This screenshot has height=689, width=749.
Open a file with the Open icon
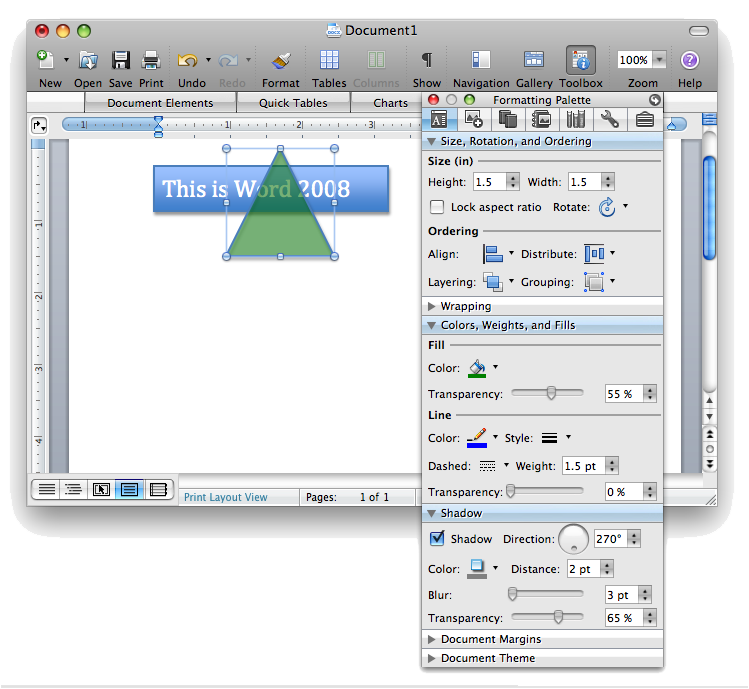[88, 60]
